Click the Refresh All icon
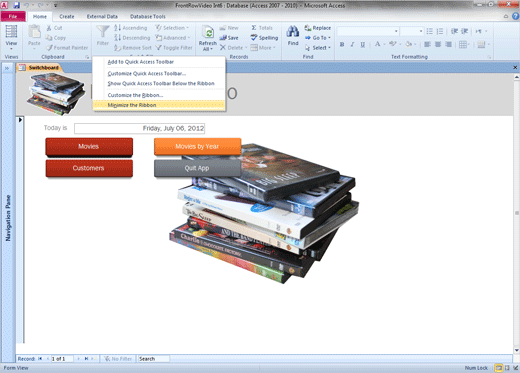This screenshot has height=373, width=520. 208,33
